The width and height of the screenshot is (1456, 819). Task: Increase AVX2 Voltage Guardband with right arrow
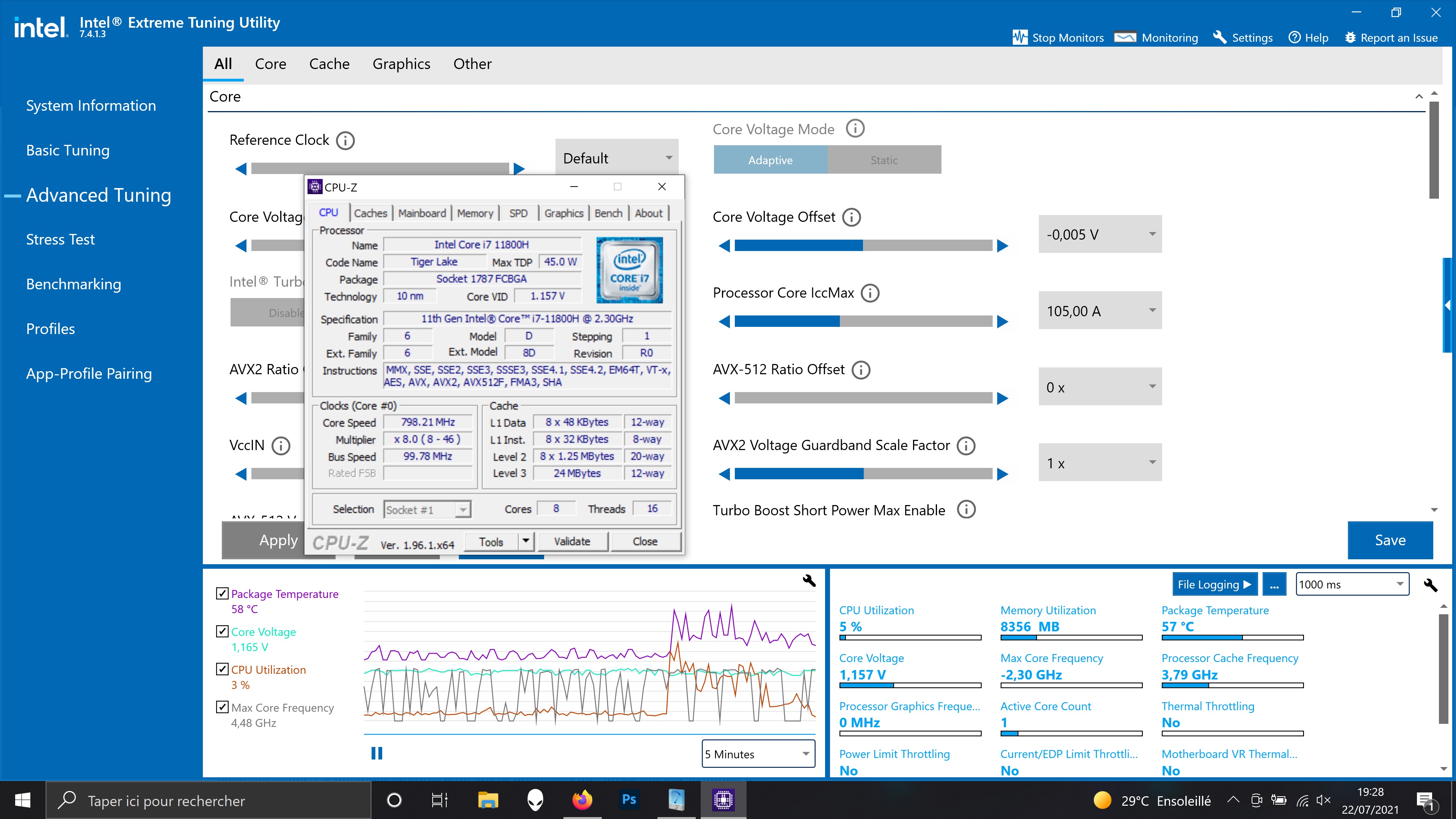tap(1002, 474)
